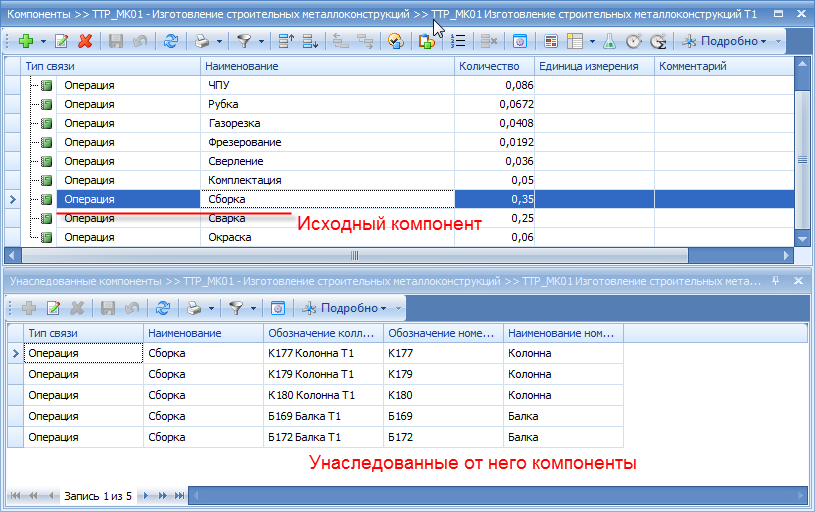Click the grey rows with X icon

click(489, 41)
